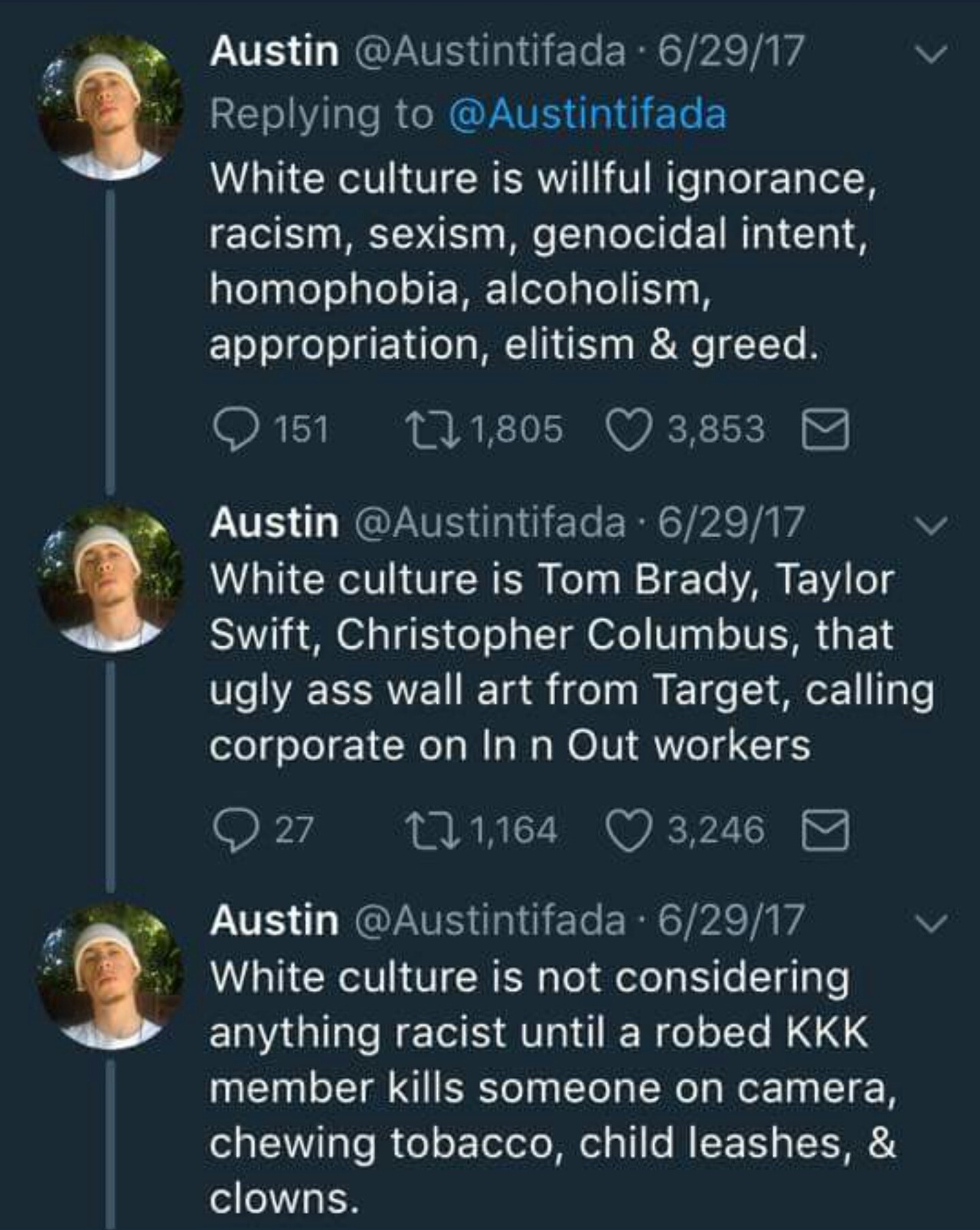The image size is (980, 1230).
Task: Tap the avatar beside the Tom Brady tweet
Action: point(110,579)
